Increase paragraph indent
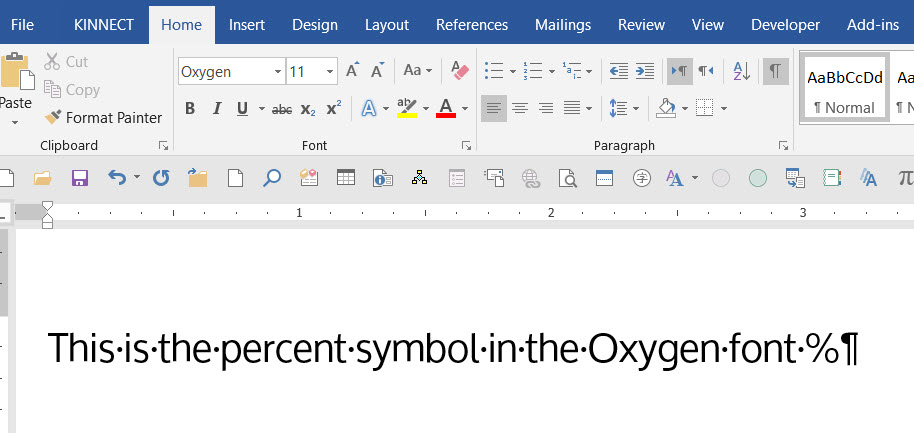 [x=644, y=71]
